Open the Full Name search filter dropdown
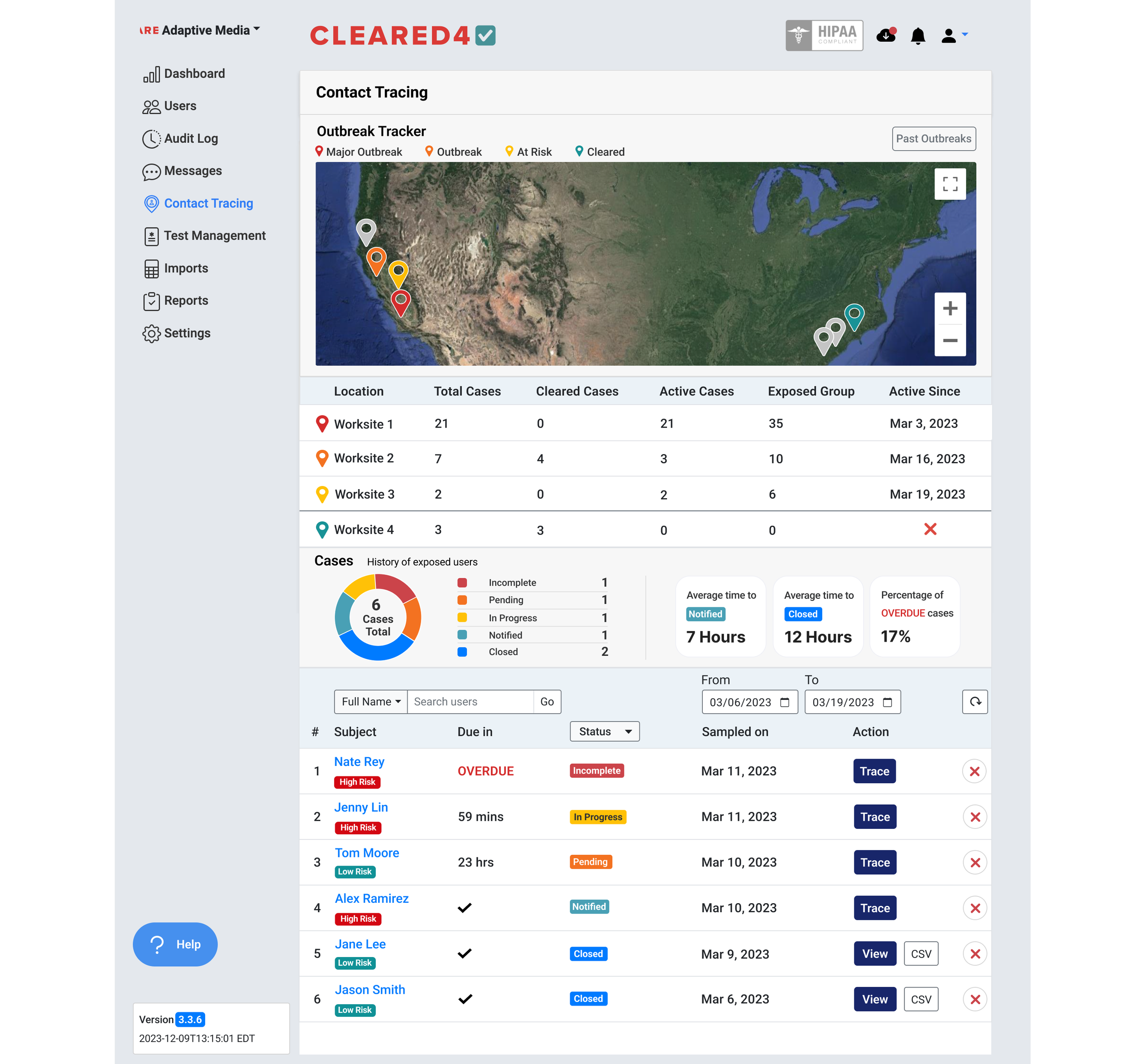The image size is (1132, 1064). pyautogui.click(x=371, y=702)
